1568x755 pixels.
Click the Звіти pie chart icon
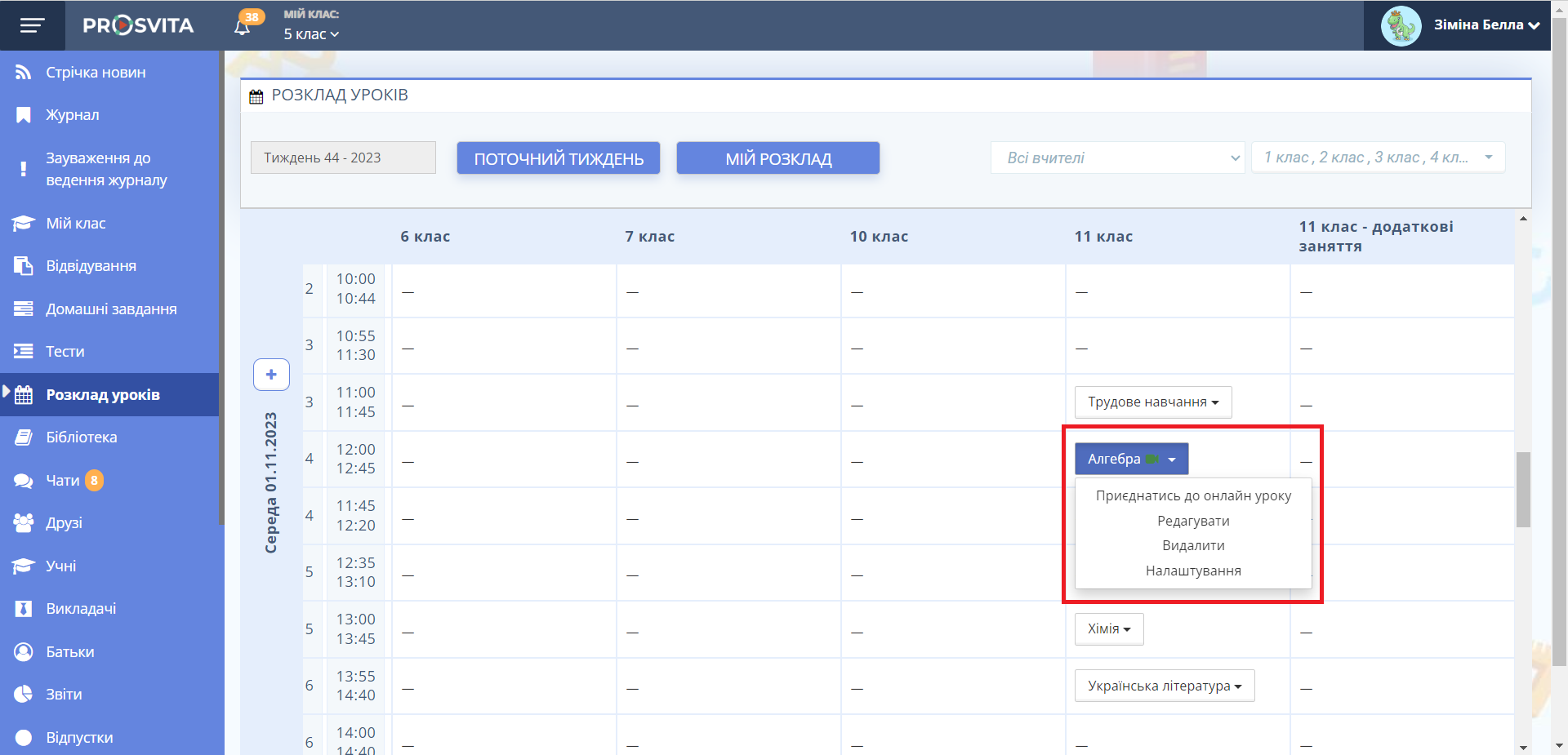click(x=24, y=695)
